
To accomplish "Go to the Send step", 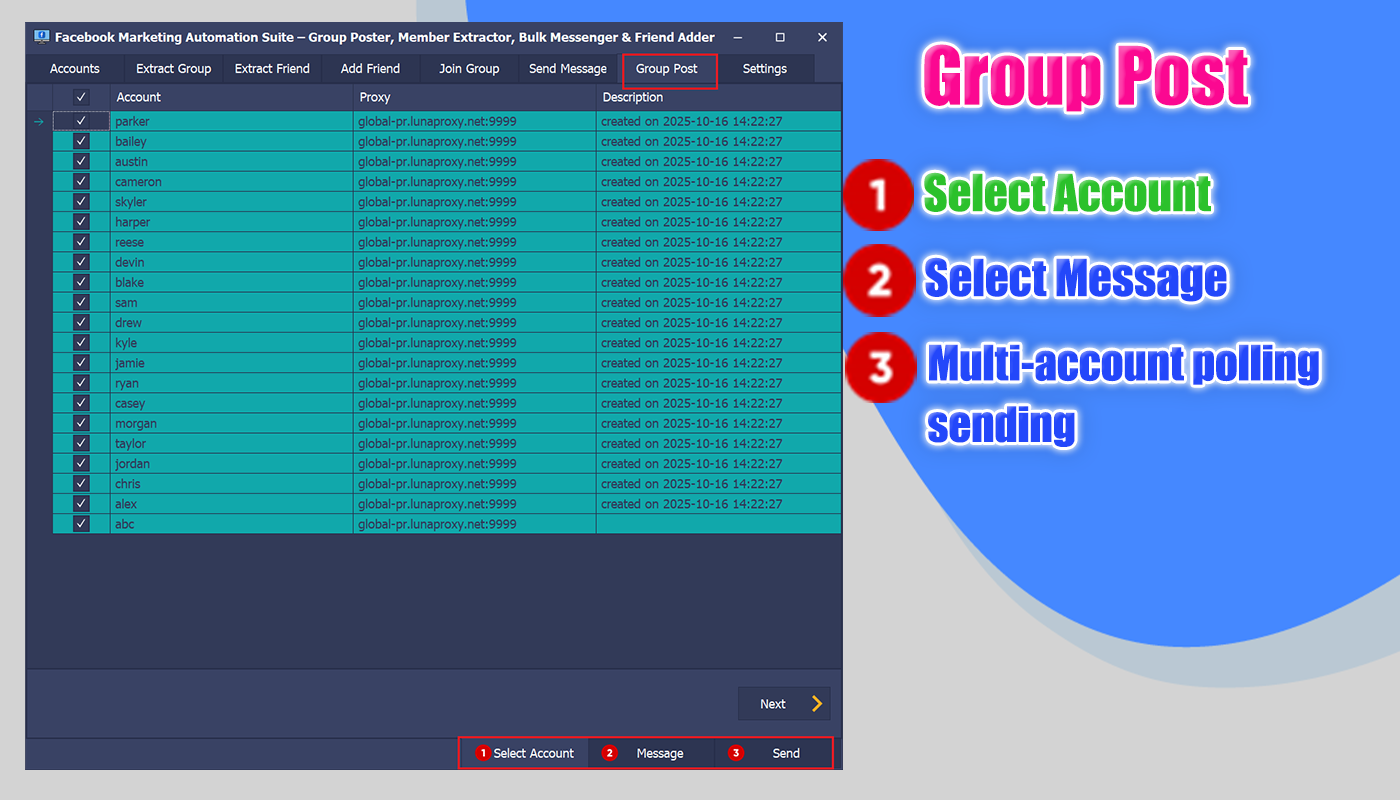I will tap(773, 753).
